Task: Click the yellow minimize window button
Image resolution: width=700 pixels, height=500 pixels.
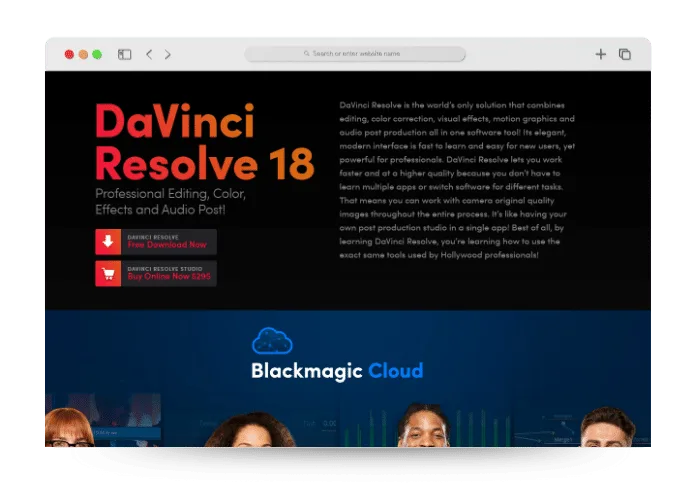Action: coord(83,54)
